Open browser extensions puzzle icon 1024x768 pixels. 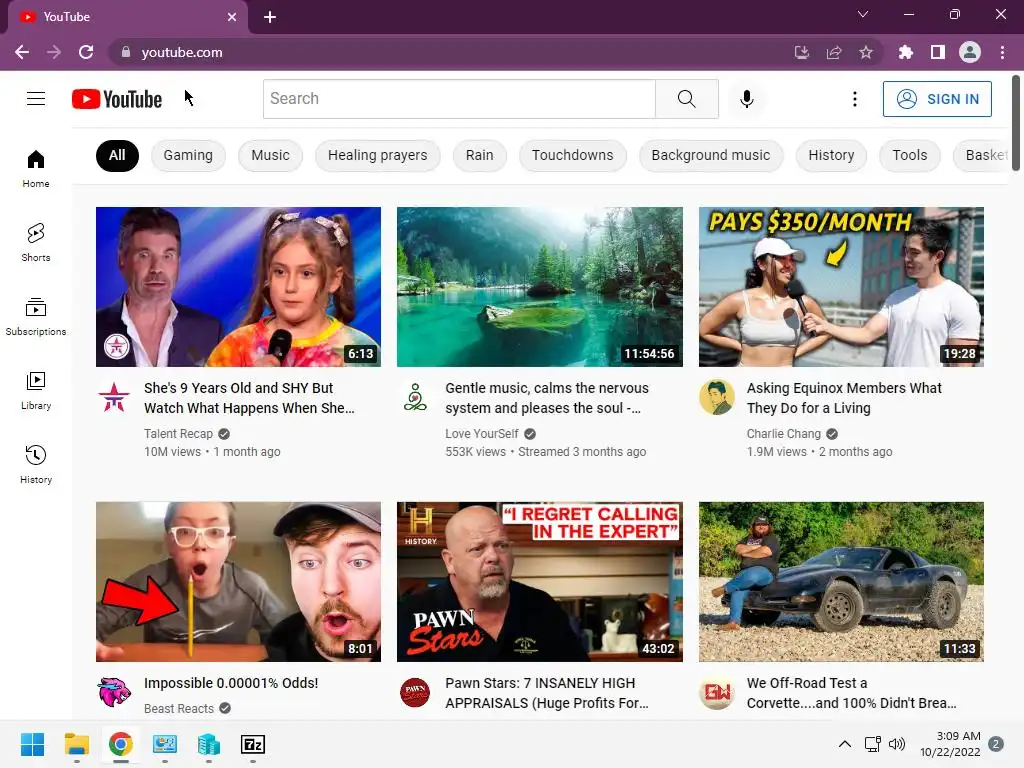(x=905, y=52)
